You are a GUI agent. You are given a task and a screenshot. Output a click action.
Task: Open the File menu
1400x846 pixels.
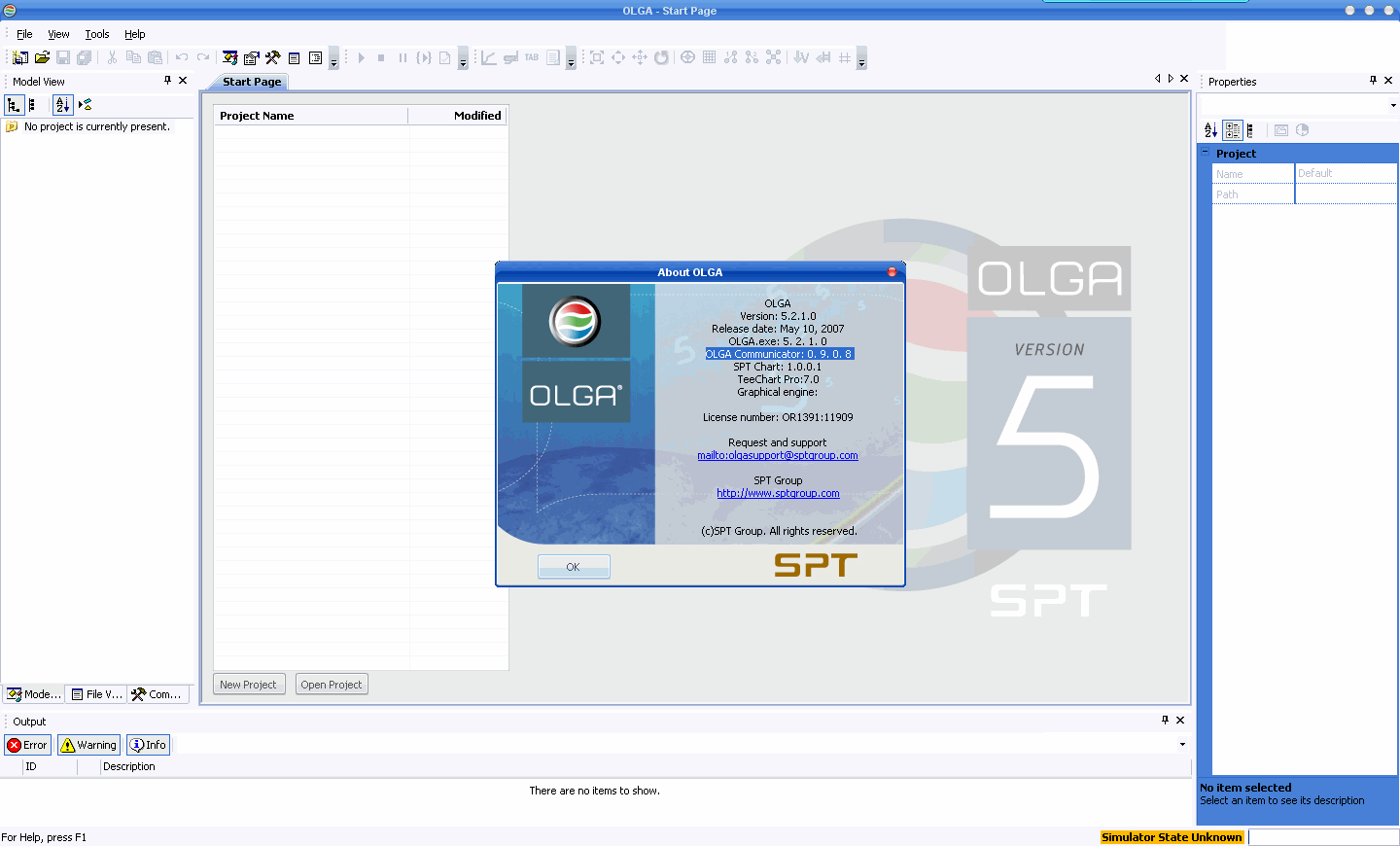[x=24, y=34]
